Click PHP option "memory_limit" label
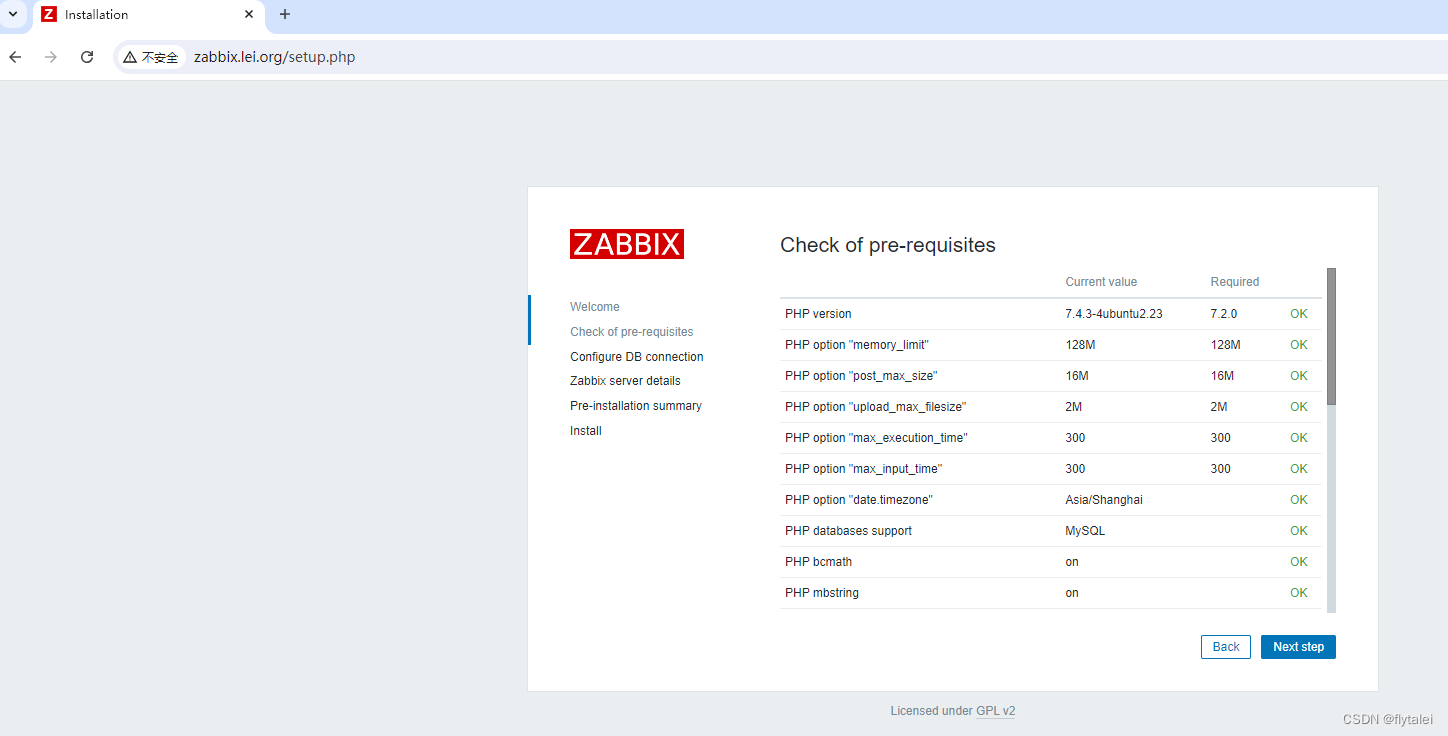The height and width of the screenshot is (736, 1448). [857, 345]
